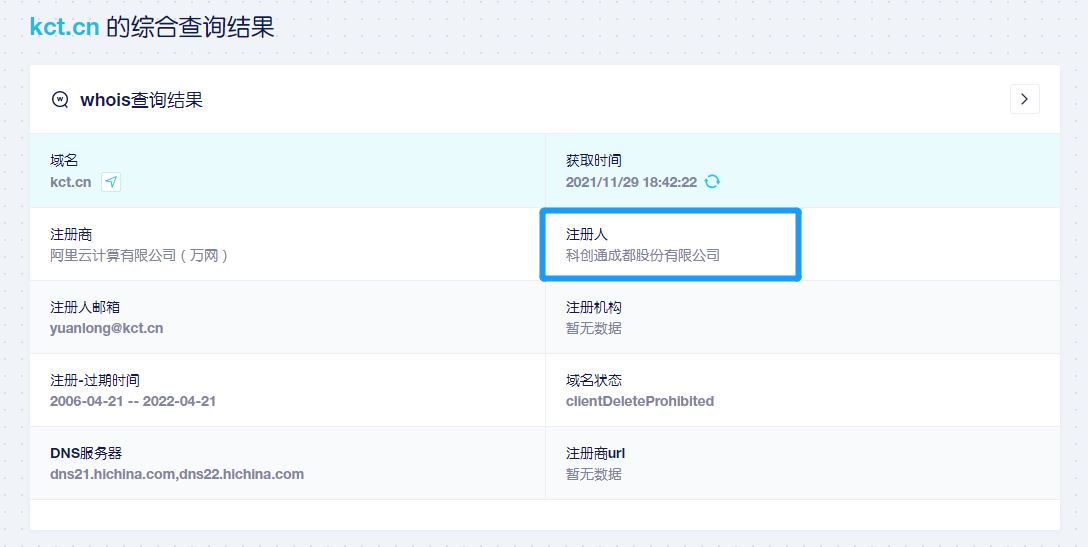This screenshot has width=1088, height=547.
Task: Click 暂无数据 under 注册商url
Action: [x=593, y=474]
